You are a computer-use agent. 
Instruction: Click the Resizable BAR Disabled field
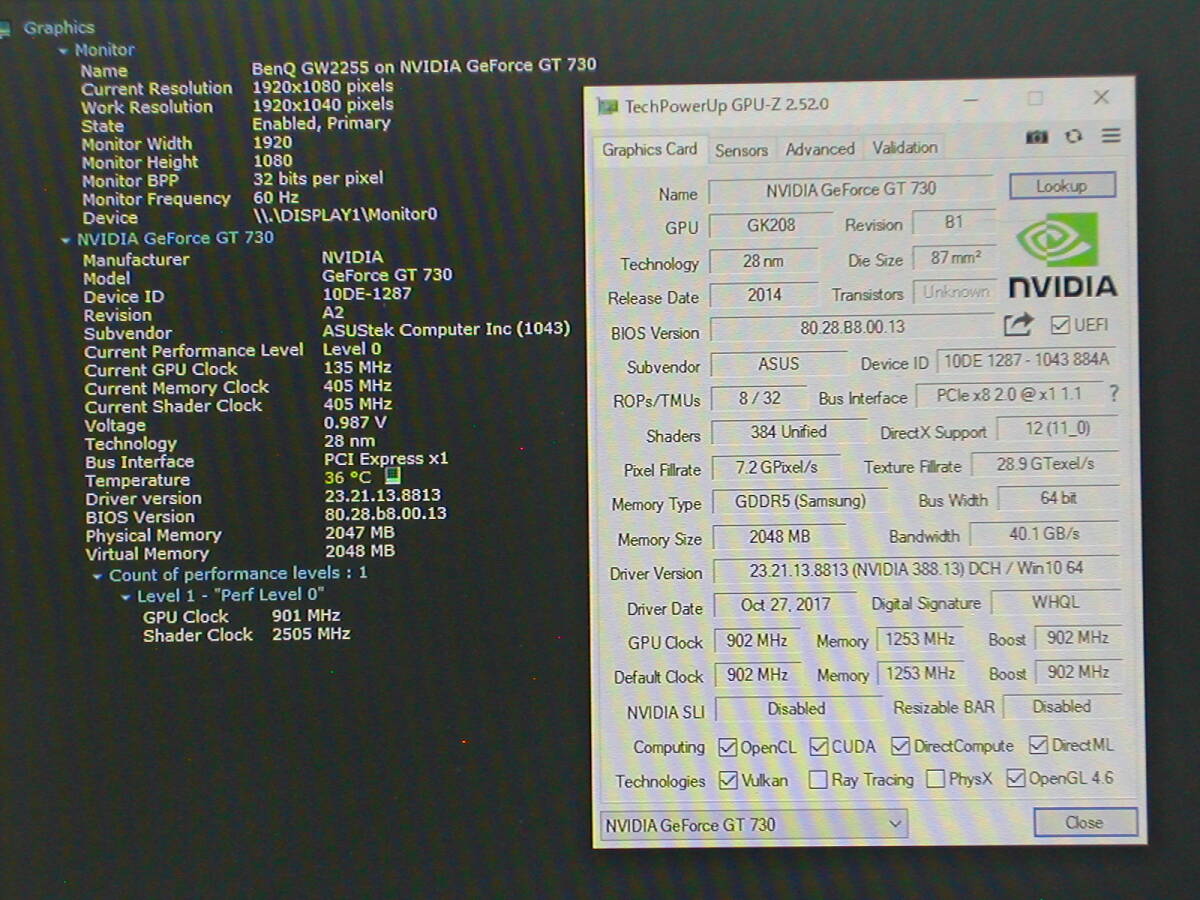[x=1062, y=707]
